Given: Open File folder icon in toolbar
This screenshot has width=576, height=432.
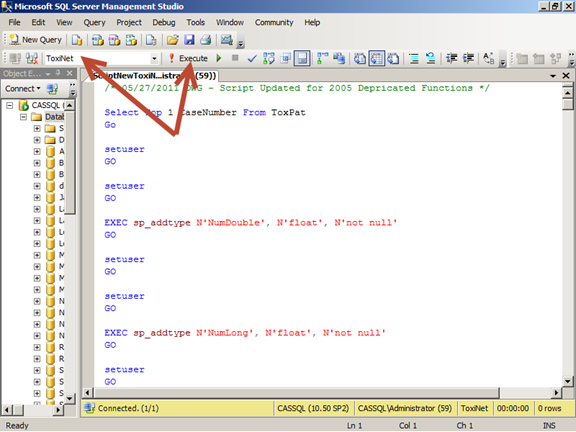Looking at the screenshot, I should [172, 40].
